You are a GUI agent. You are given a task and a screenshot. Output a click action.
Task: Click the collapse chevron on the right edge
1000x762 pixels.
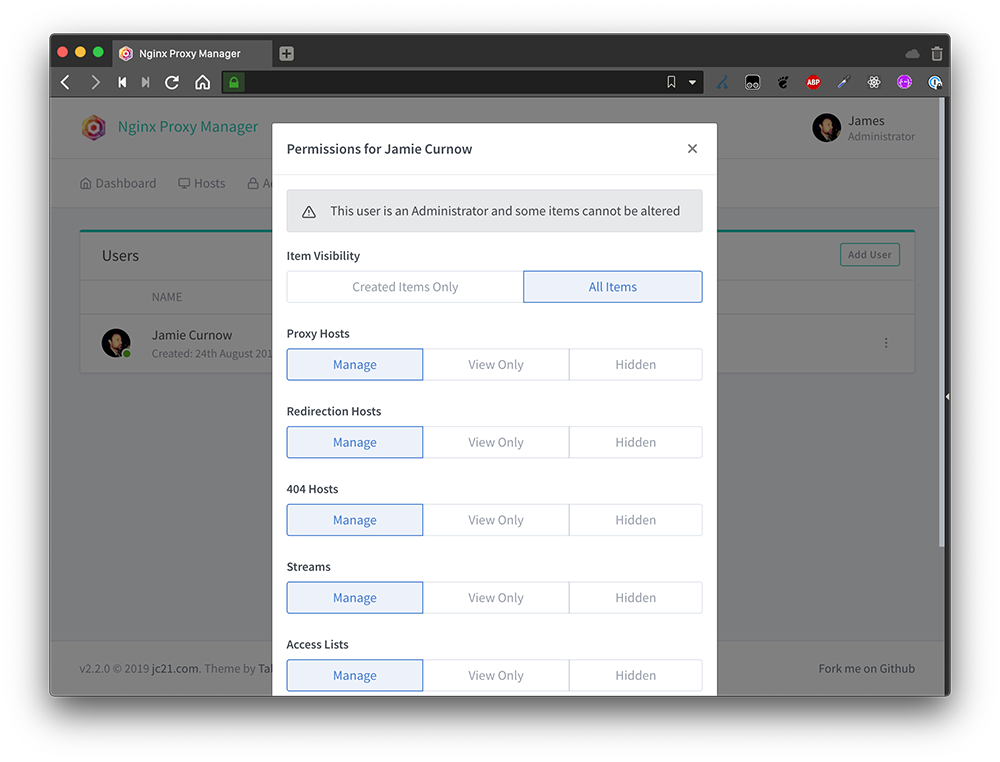pyautogui.click(x=946, y=396)
